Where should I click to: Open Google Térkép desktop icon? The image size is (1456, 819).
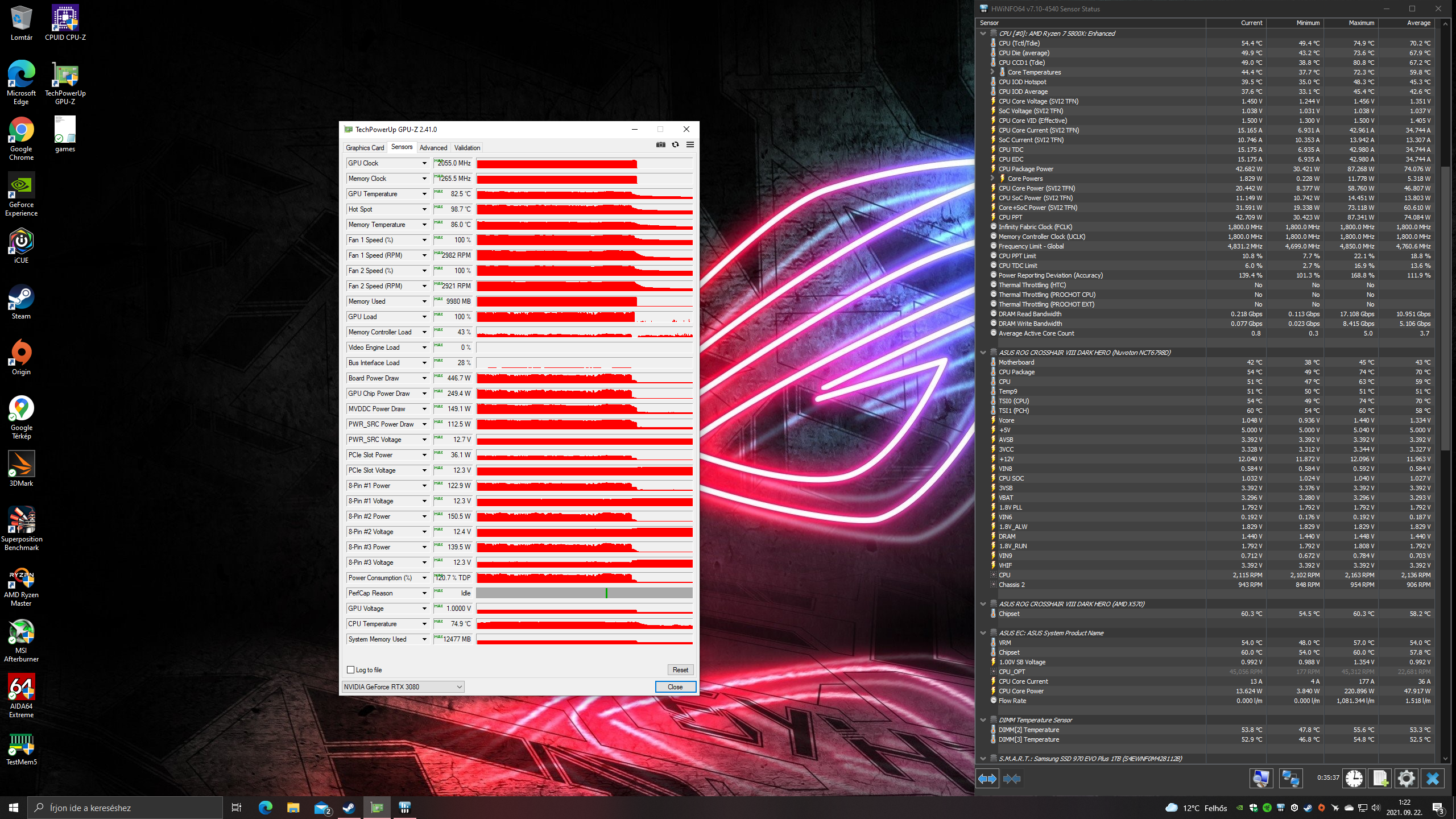22,417
